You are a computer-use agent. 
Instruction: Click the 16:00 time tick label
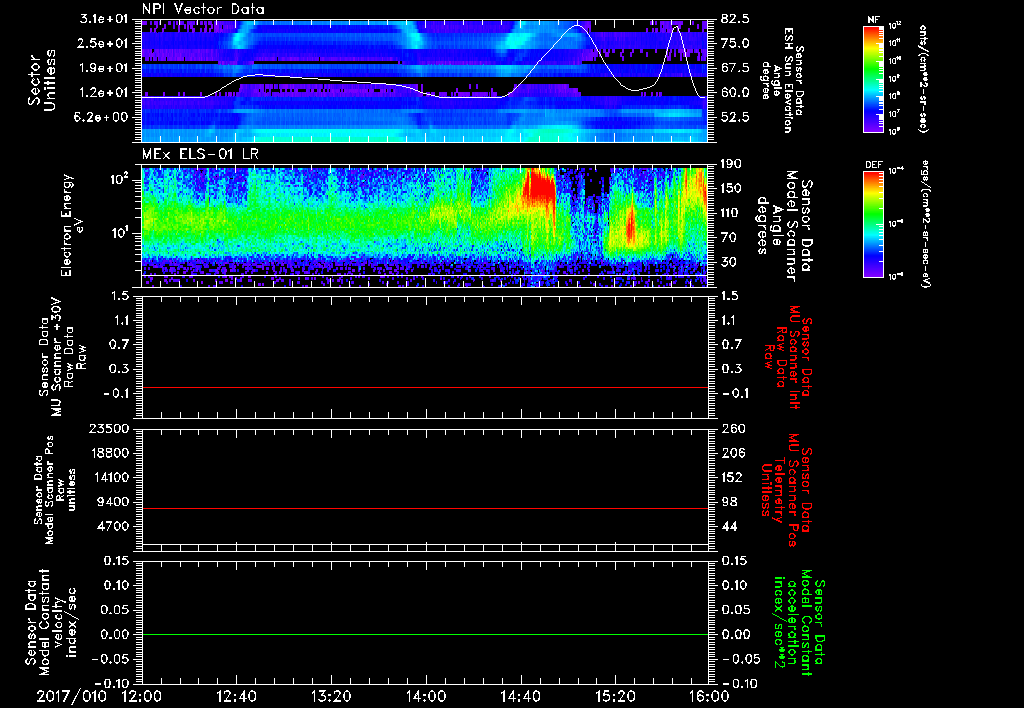[709, 696]
